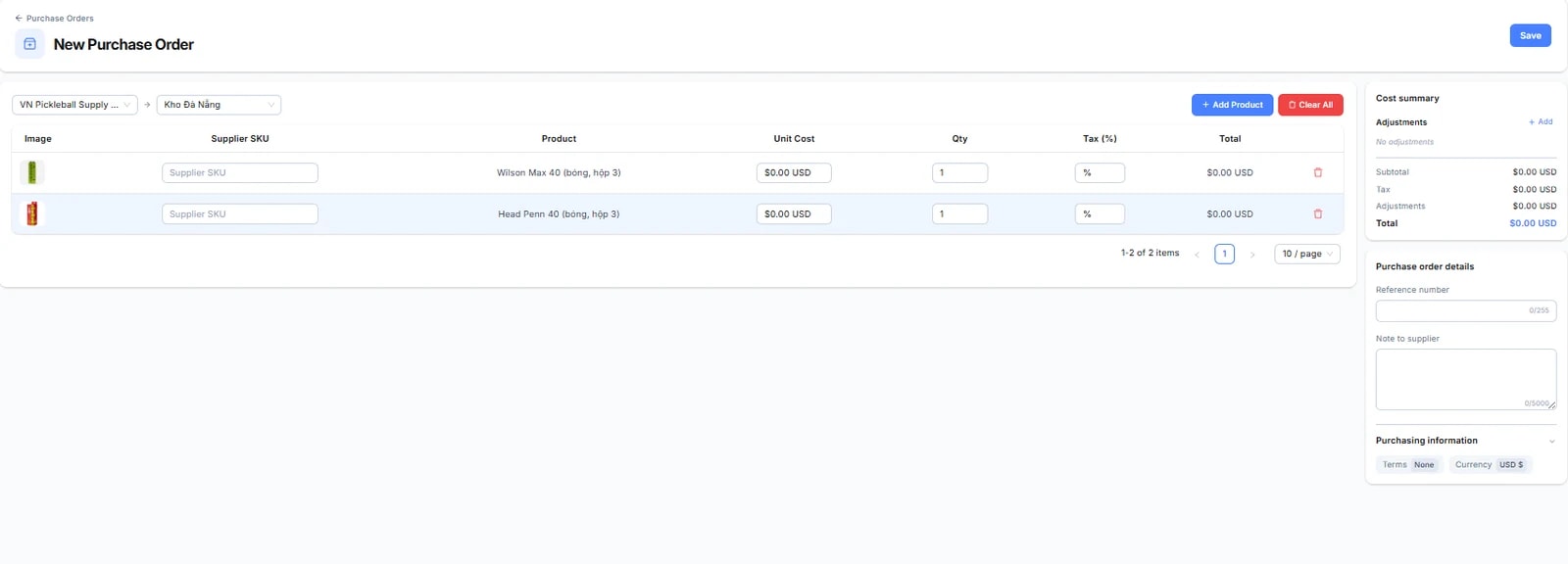Click the Unit Cost column header
Image resolution: width=1568 pixels, height=564 pixels.
(794, 139)
